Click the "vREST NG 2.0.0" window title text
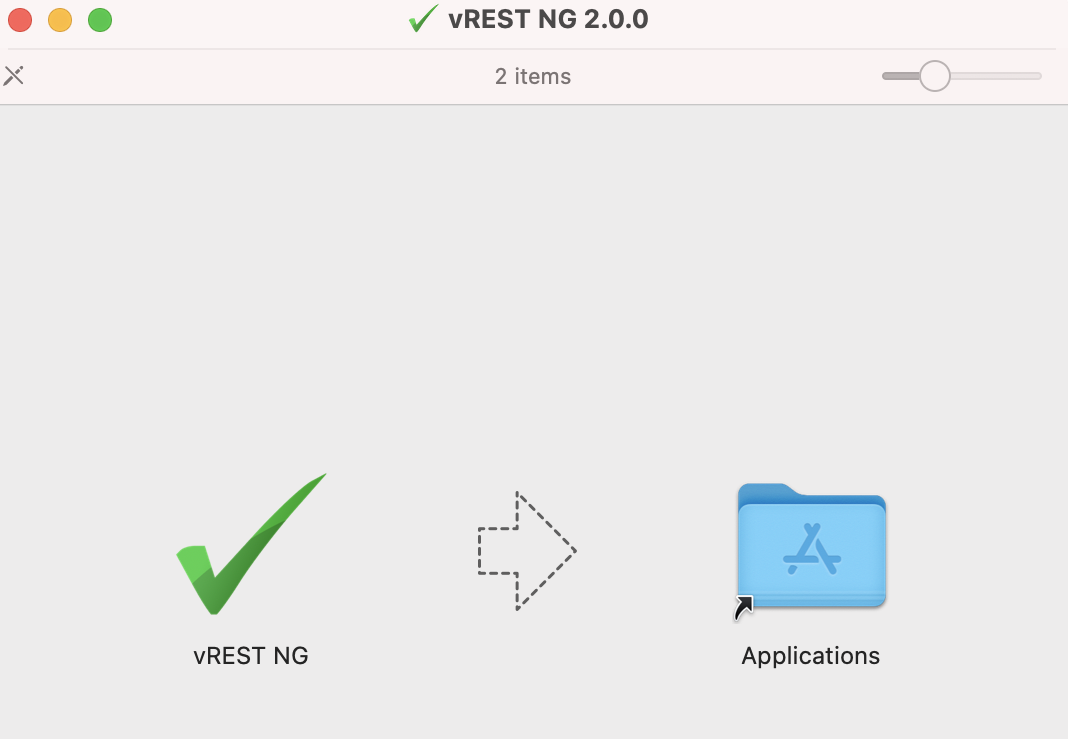The width and height of the screenshot is (1068, 739). pyautogui.click(x=548, y=19)
